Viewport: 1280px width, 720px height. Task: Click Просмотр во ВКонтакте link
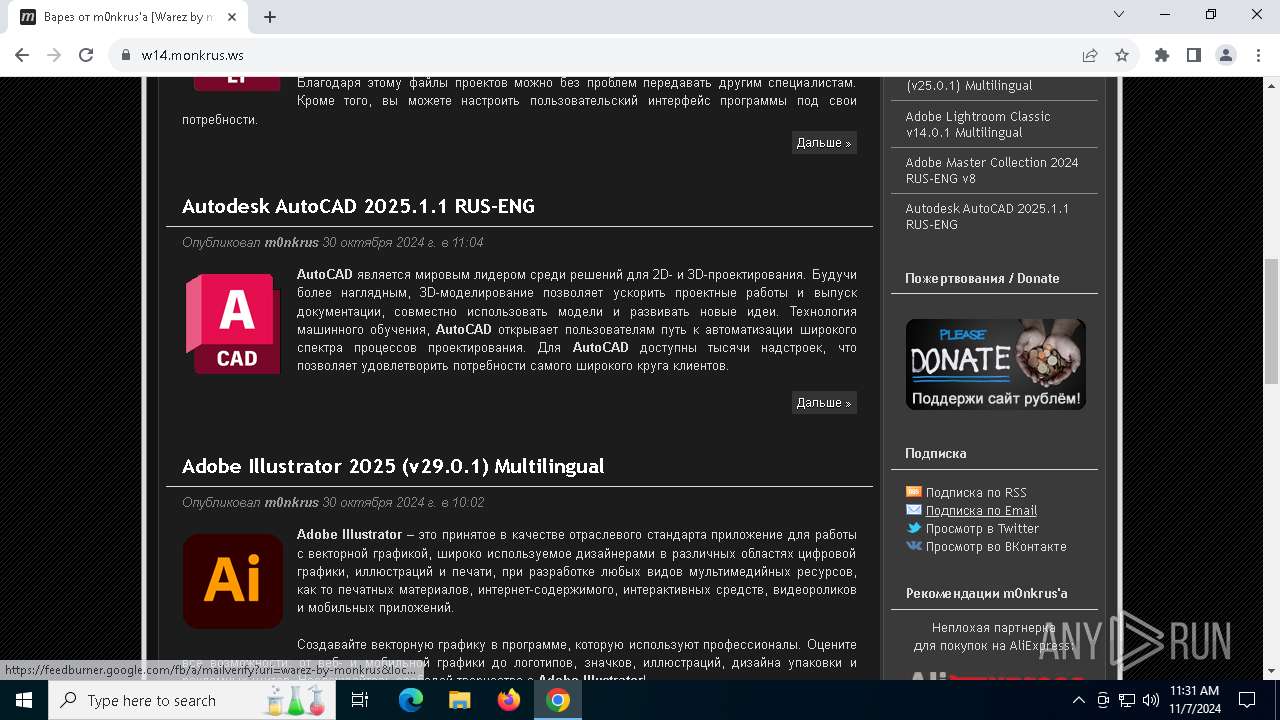(x=996, y=546)
